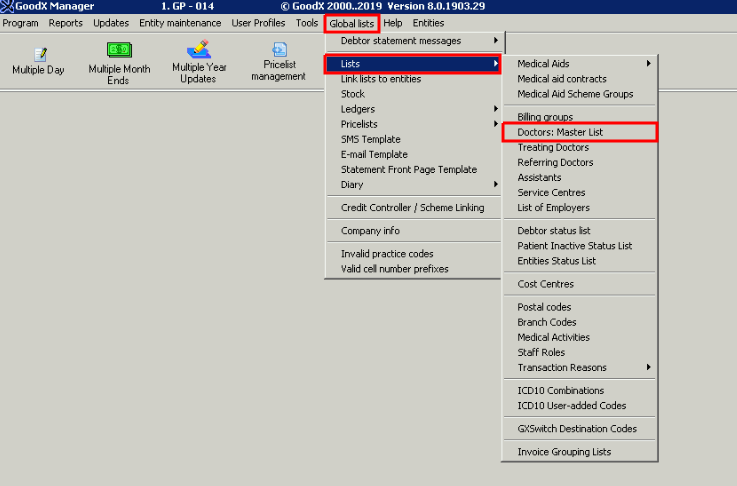Open the User Profiles menu
The height and width of the screenshot is (486, 737).
pos(258,23)
